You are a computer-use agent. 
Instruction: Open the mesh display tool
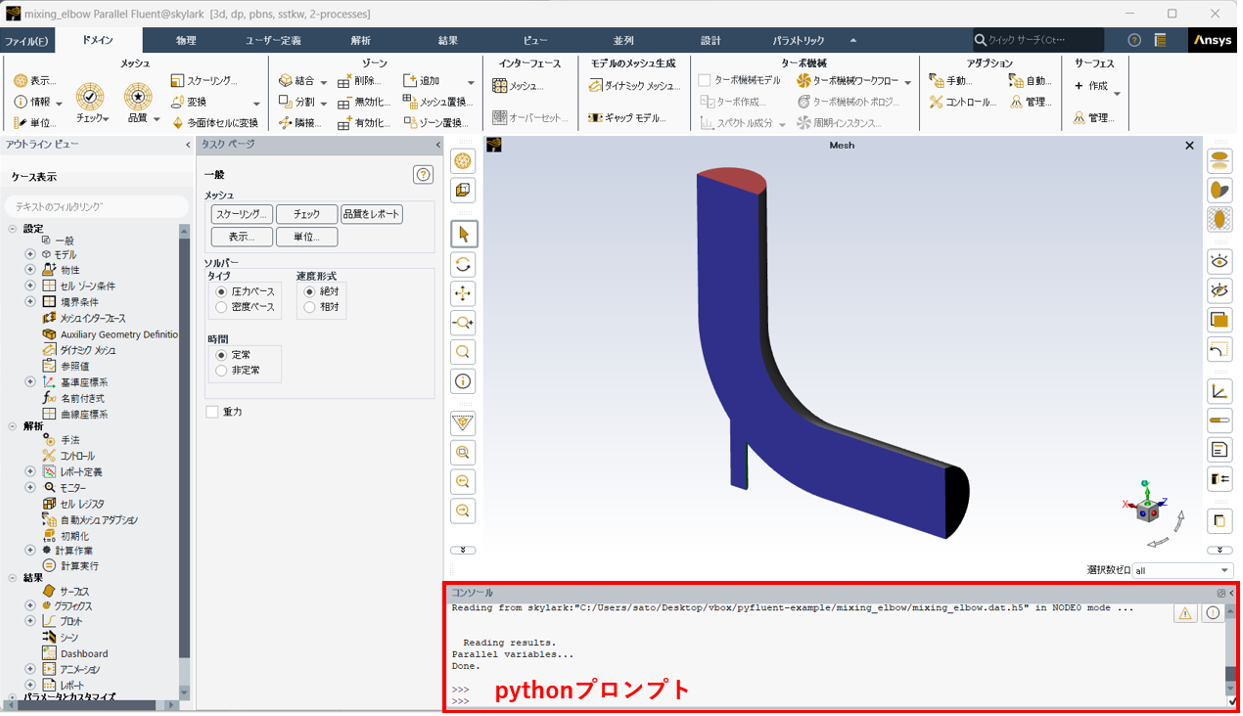[x=463, y=160]
